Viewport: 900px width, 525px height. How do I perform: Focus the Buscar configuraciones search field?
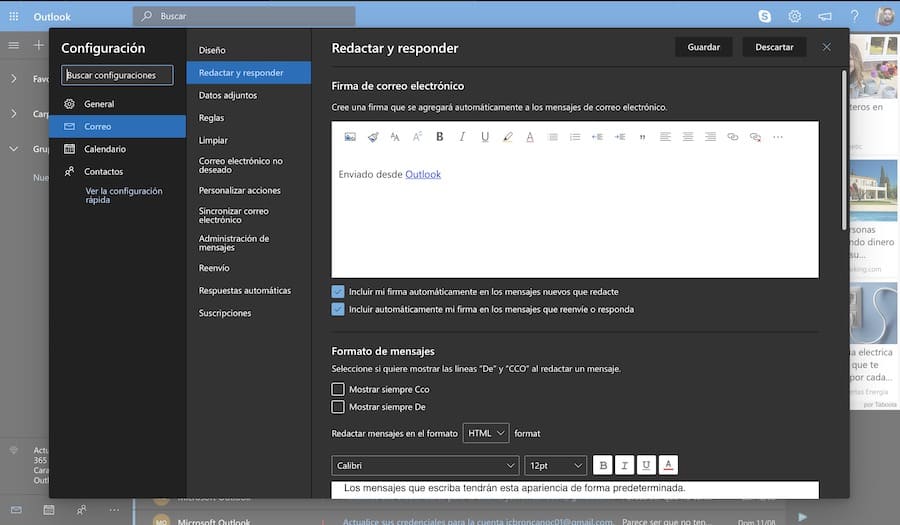(118, 75)
